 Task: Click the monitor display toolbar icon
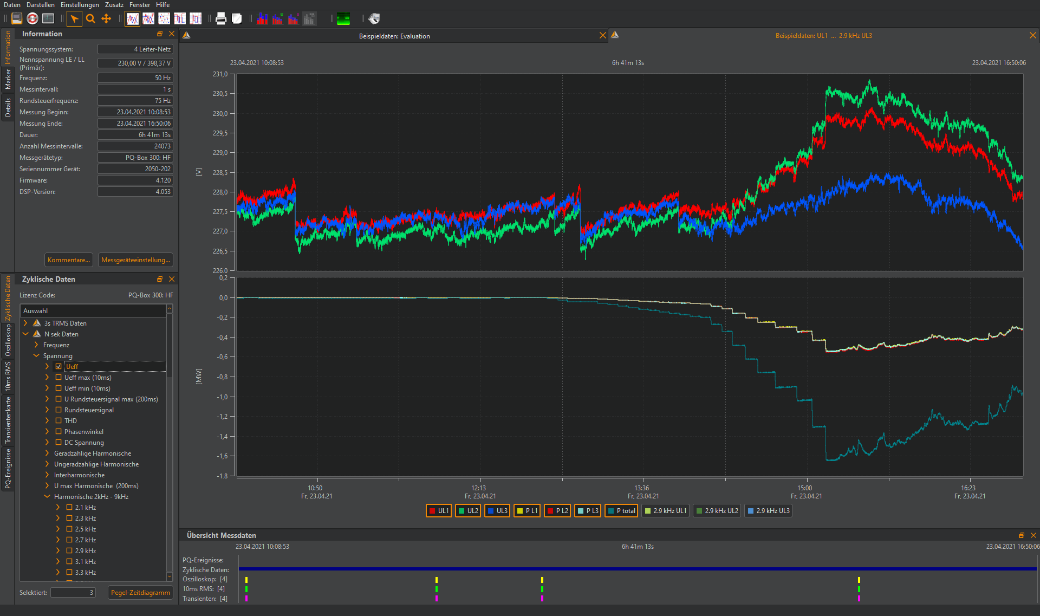[48, 19]
